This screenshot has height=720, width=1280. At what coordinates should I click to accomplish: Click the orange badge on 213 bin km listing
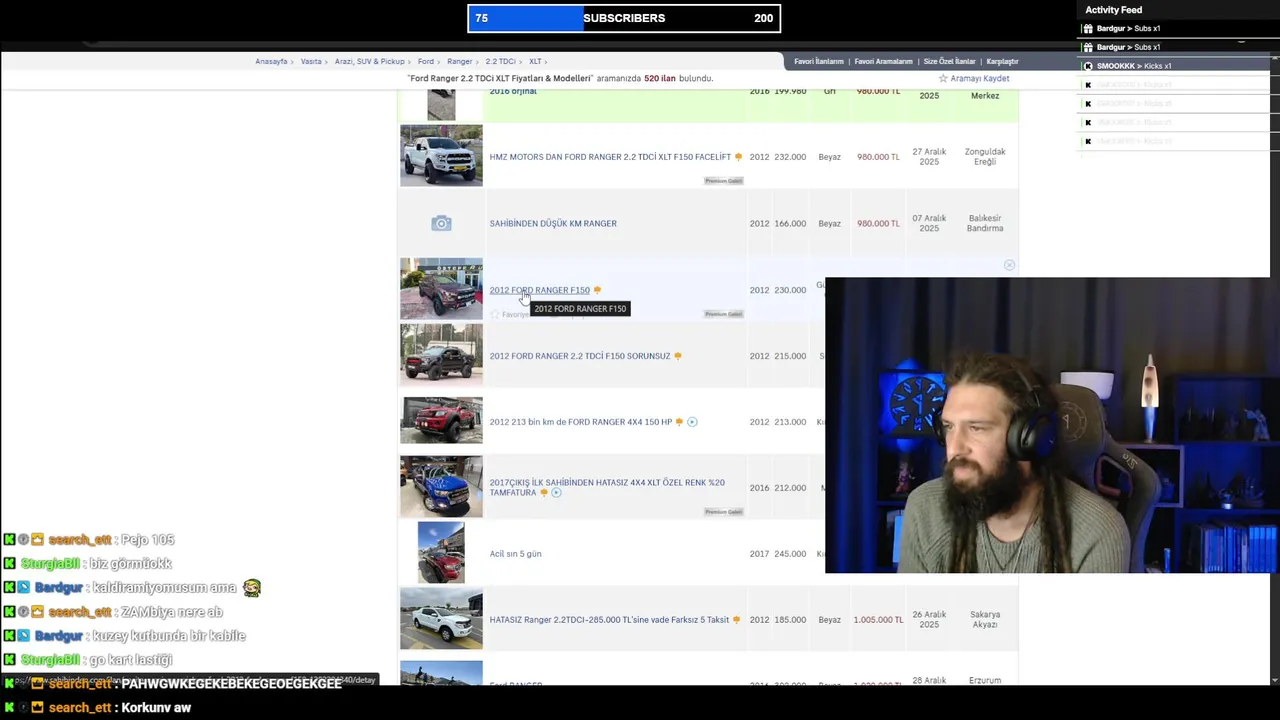coord(679,422)
